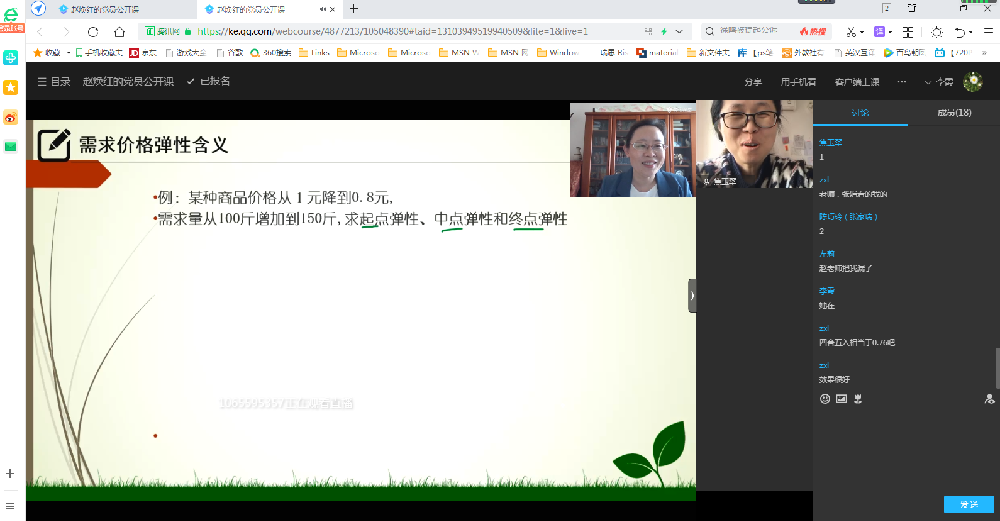Expand the three-dot more options menu
The height and width of the screenshot is (521, 1000).
click(x=901, y=82)
